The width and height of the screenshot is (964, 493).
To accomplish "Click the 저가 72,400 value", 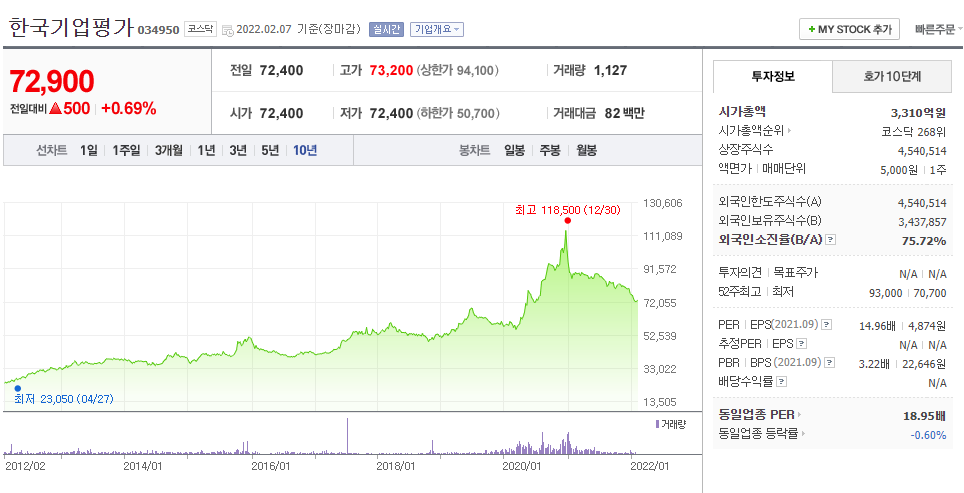I will pos(391,113).
